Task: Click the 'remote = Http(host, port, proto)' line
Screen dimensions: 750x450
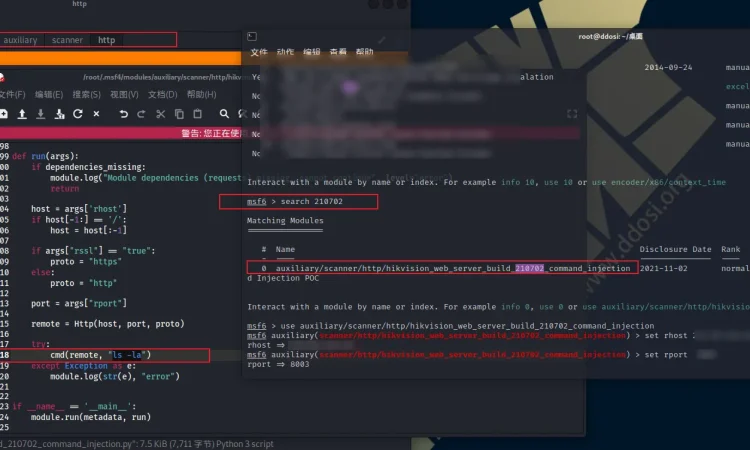Action: coord(108,324)
